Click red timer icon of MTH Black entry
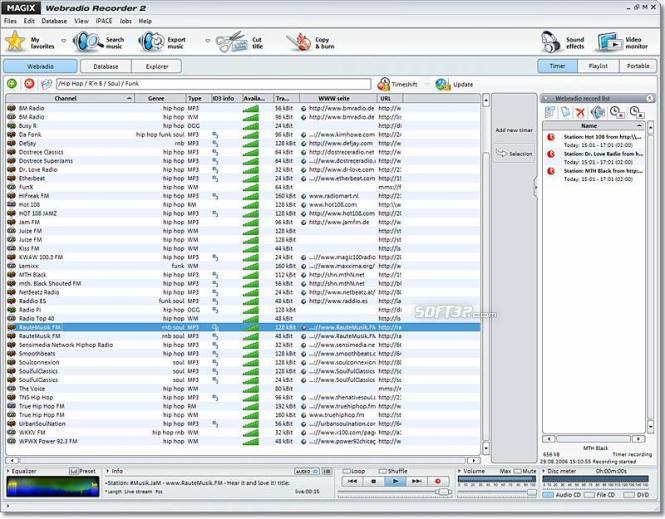665x519 pixels. 551,171
